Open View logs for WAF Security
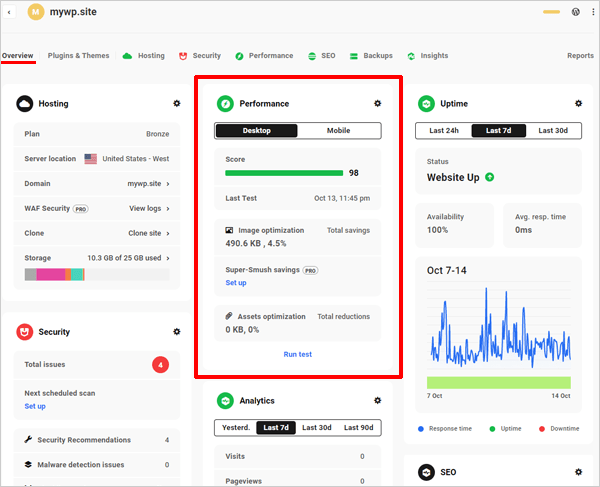The height and width of the screenshot is (487, 600). (x=149, y=208)
